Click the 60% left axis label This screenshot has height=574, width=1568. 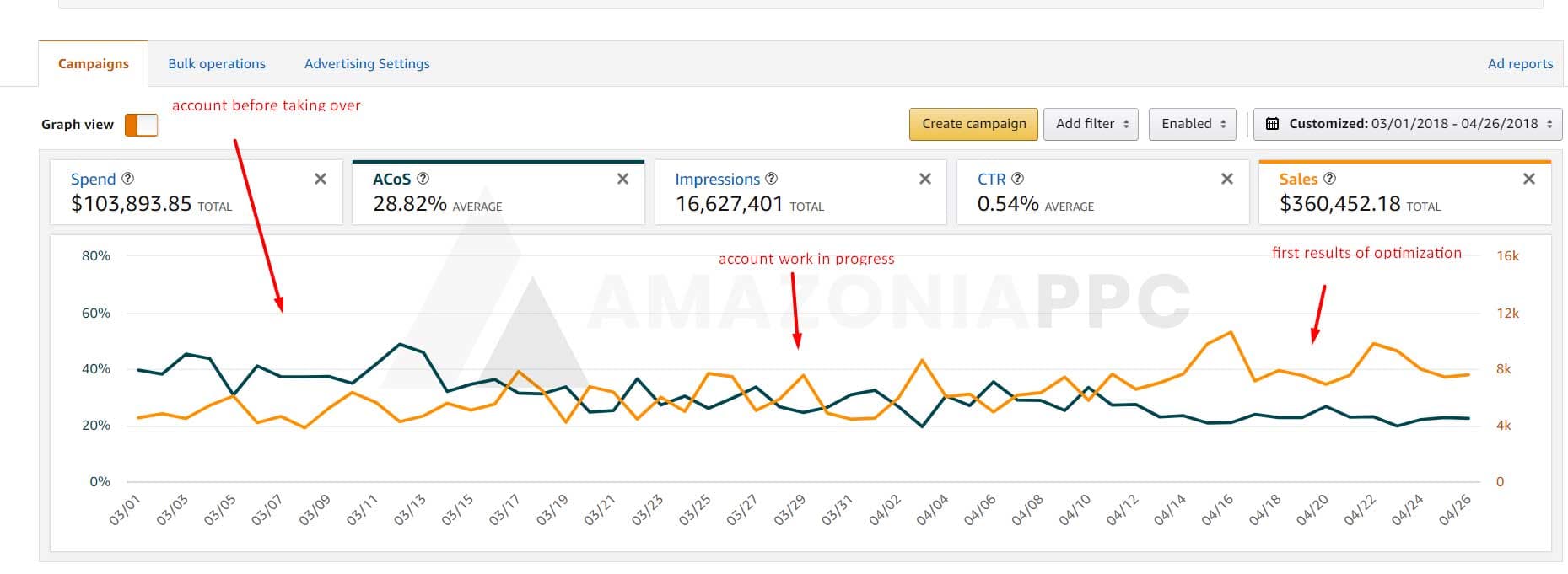pos(96,313)
